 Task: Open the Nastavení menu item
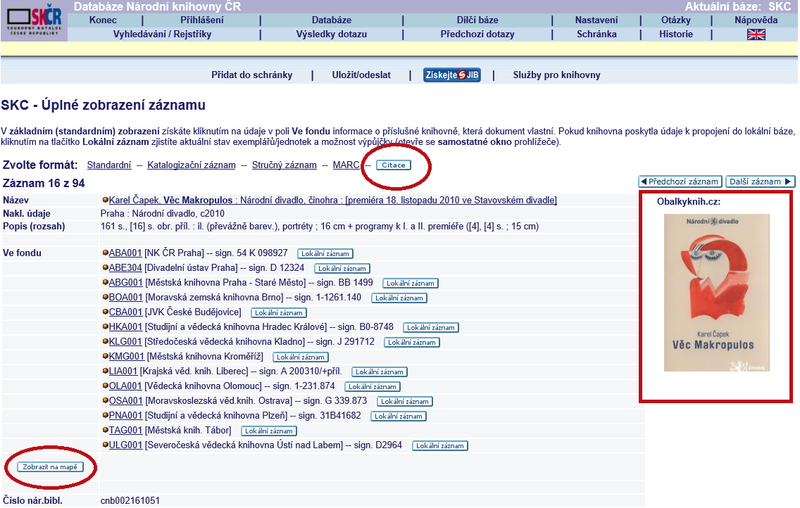point(596,20)
